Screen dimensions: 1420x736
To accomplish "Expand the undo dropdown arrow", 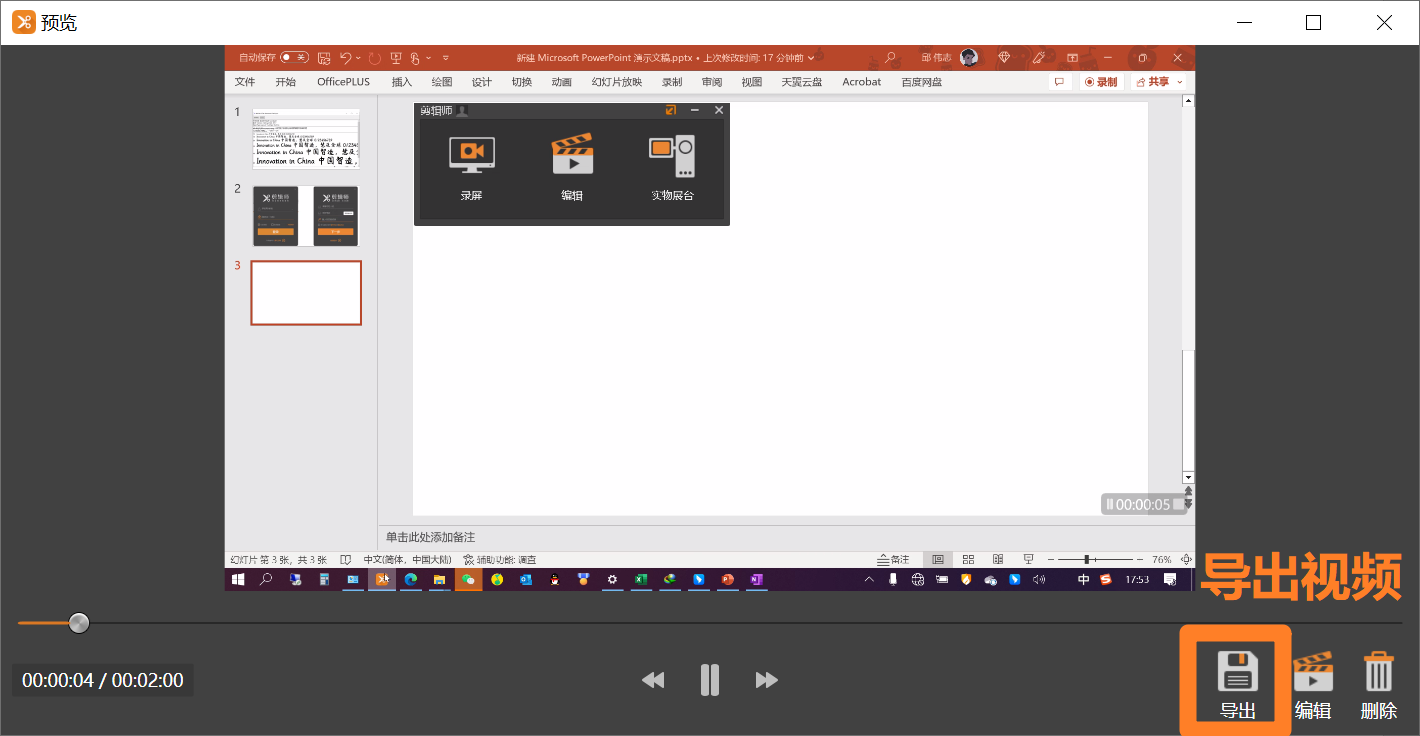I will (359, 58).
